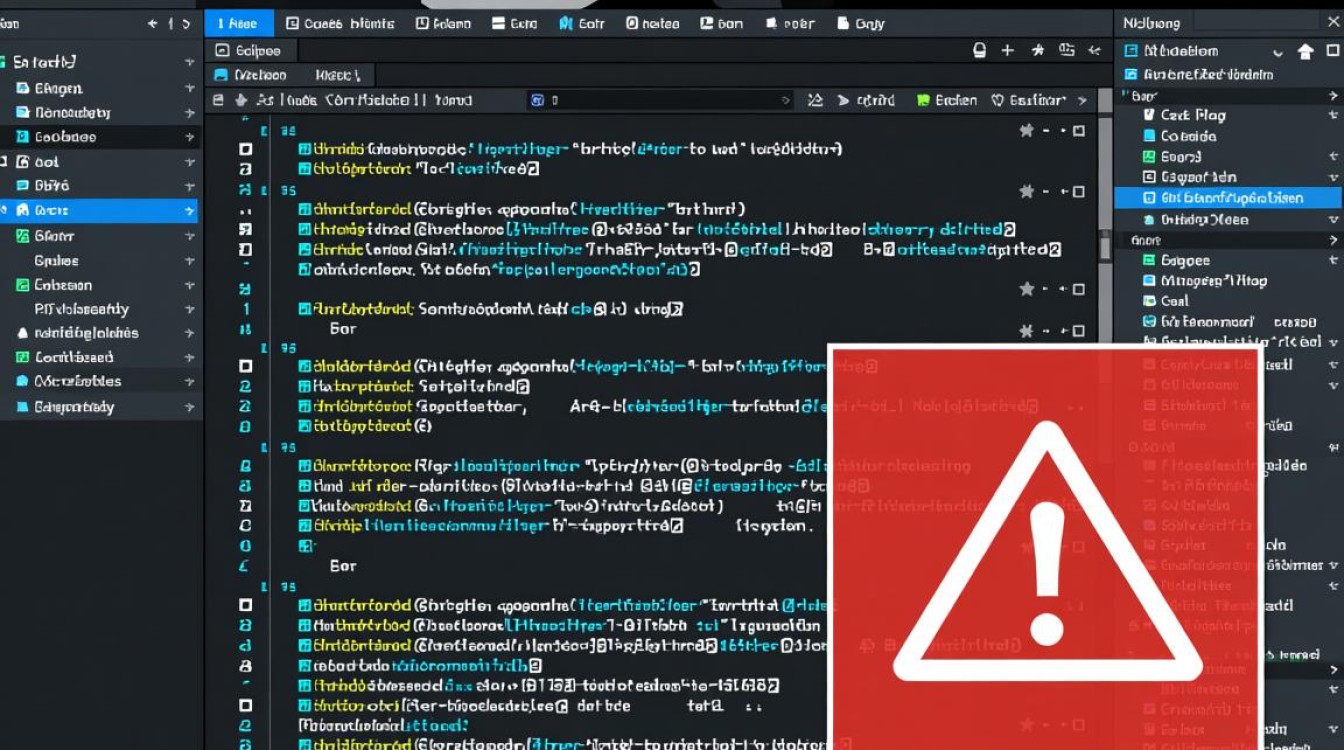This screenshot has height=750, width=1344.
Task: Select the blue active tab in tab bar
Action: [x=238, y=23]
